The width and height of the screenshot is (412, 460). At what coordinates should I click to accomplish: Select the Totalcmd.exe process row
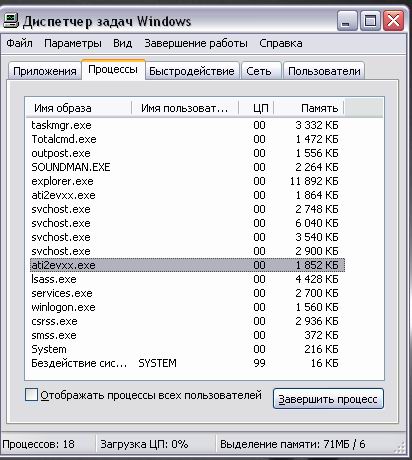[x=187, y=139]
